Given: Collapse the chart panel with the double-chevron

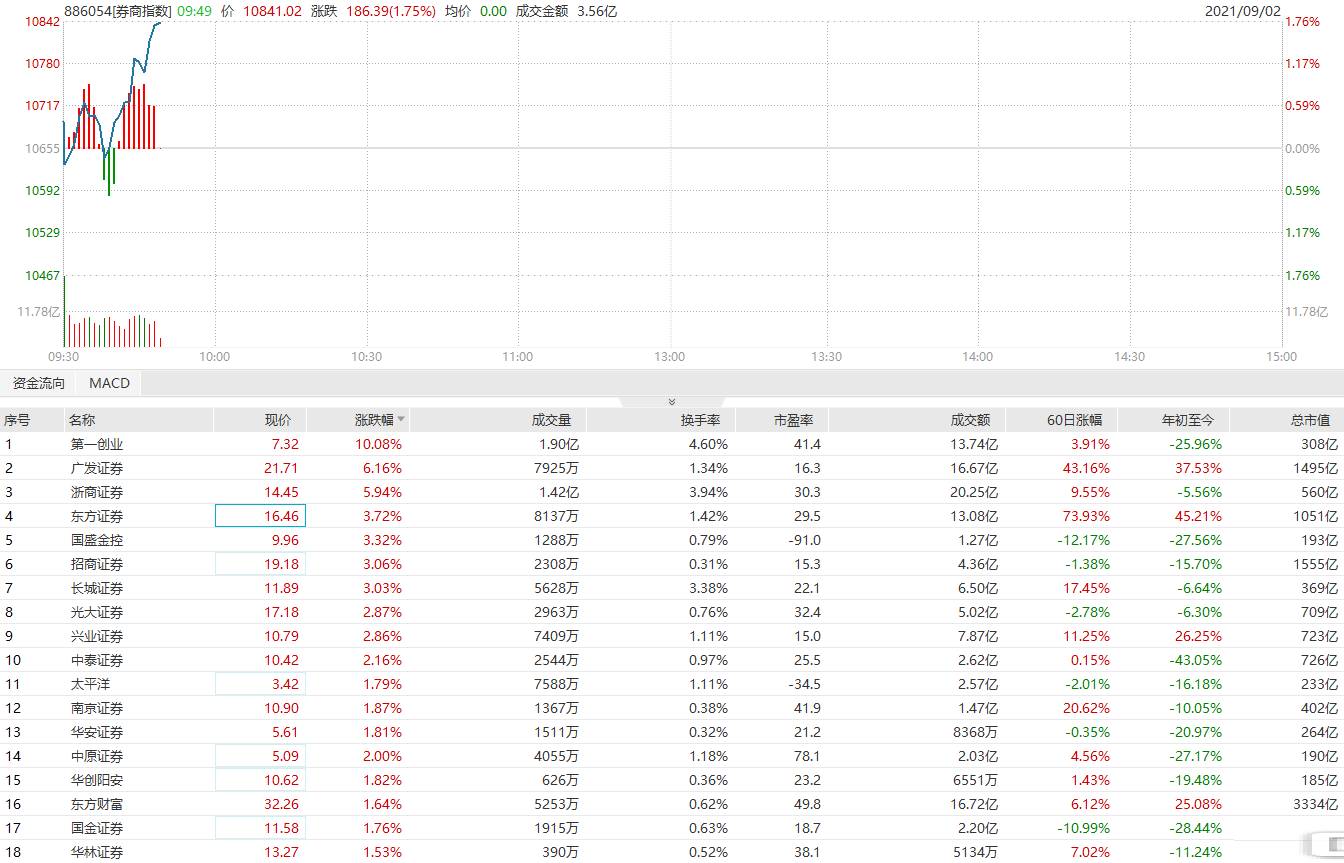Looking at the screenshot, I should click(672, 401).
